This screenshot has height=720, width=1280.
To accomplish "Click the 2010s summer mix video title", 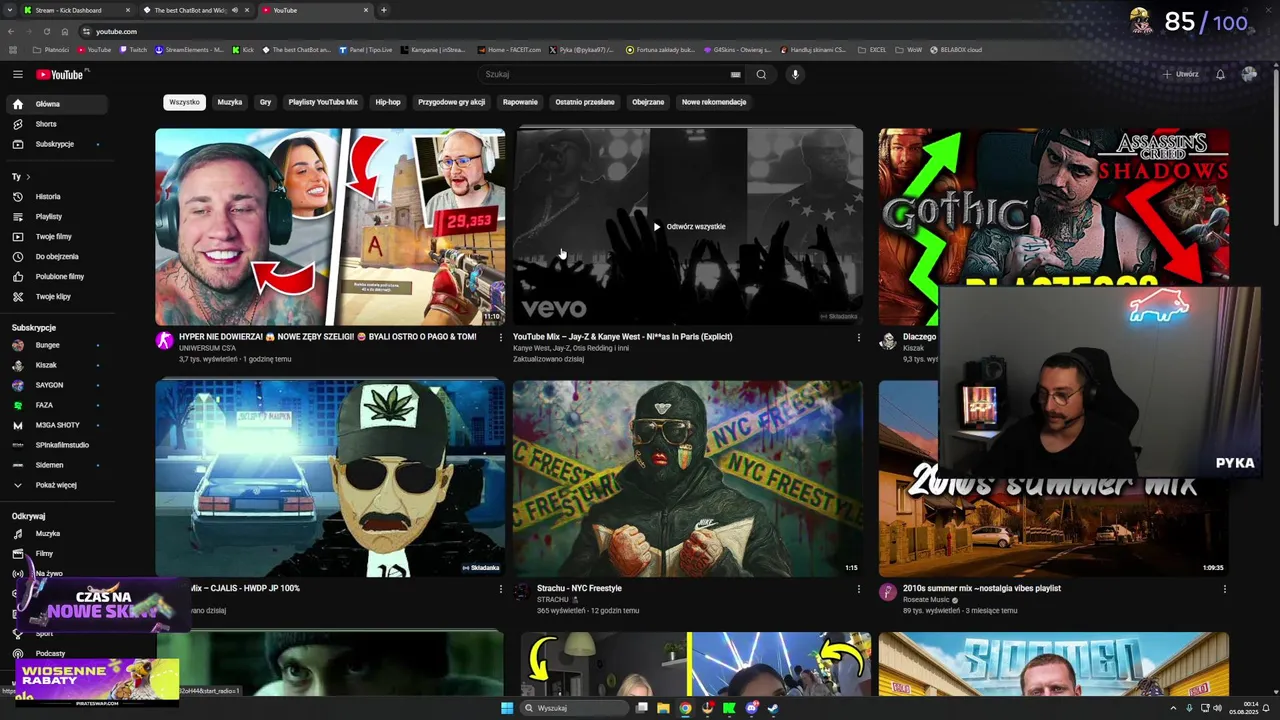I will point(982,588).
